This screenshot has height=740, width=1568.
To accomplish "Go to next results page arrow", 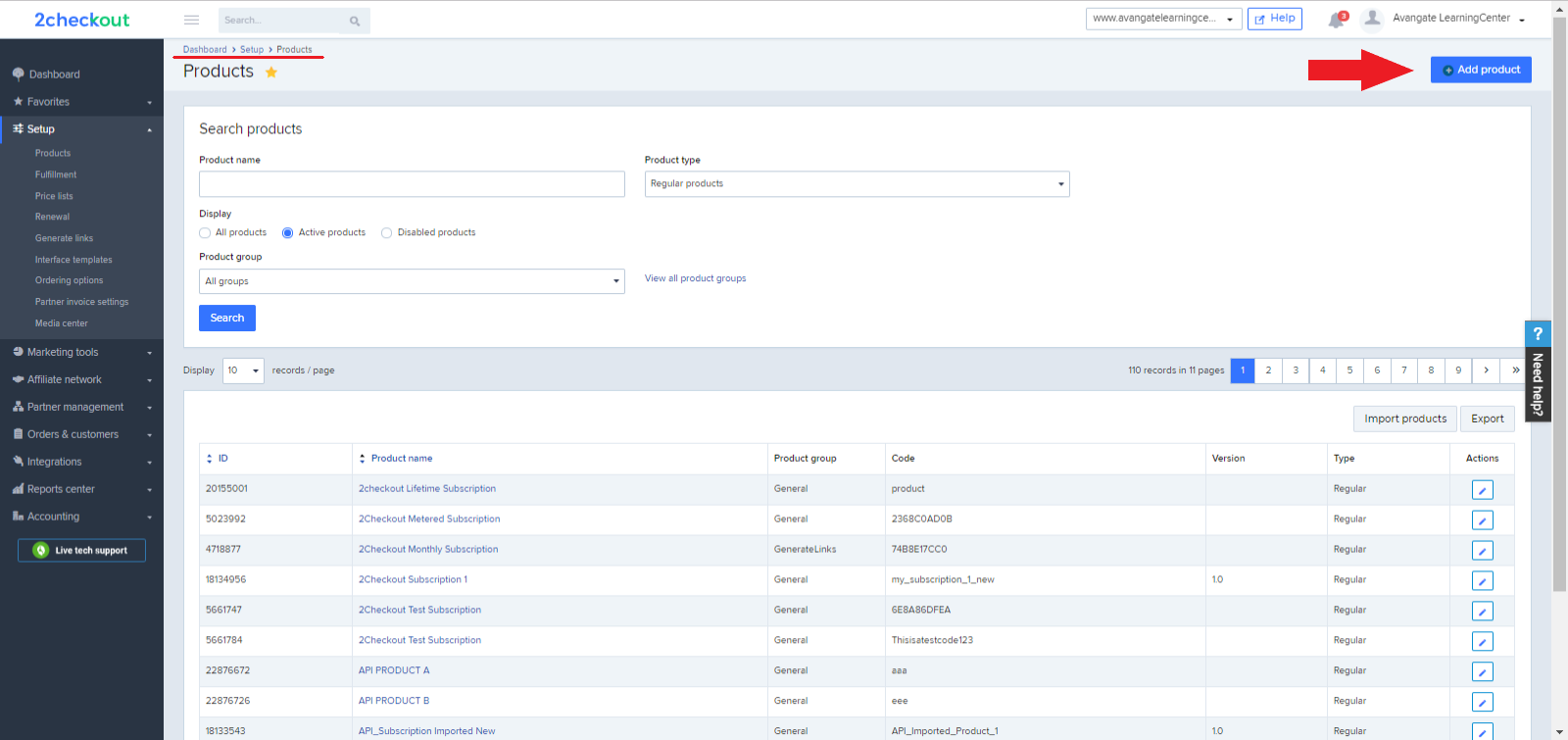I will click(x=1487, y=370).
